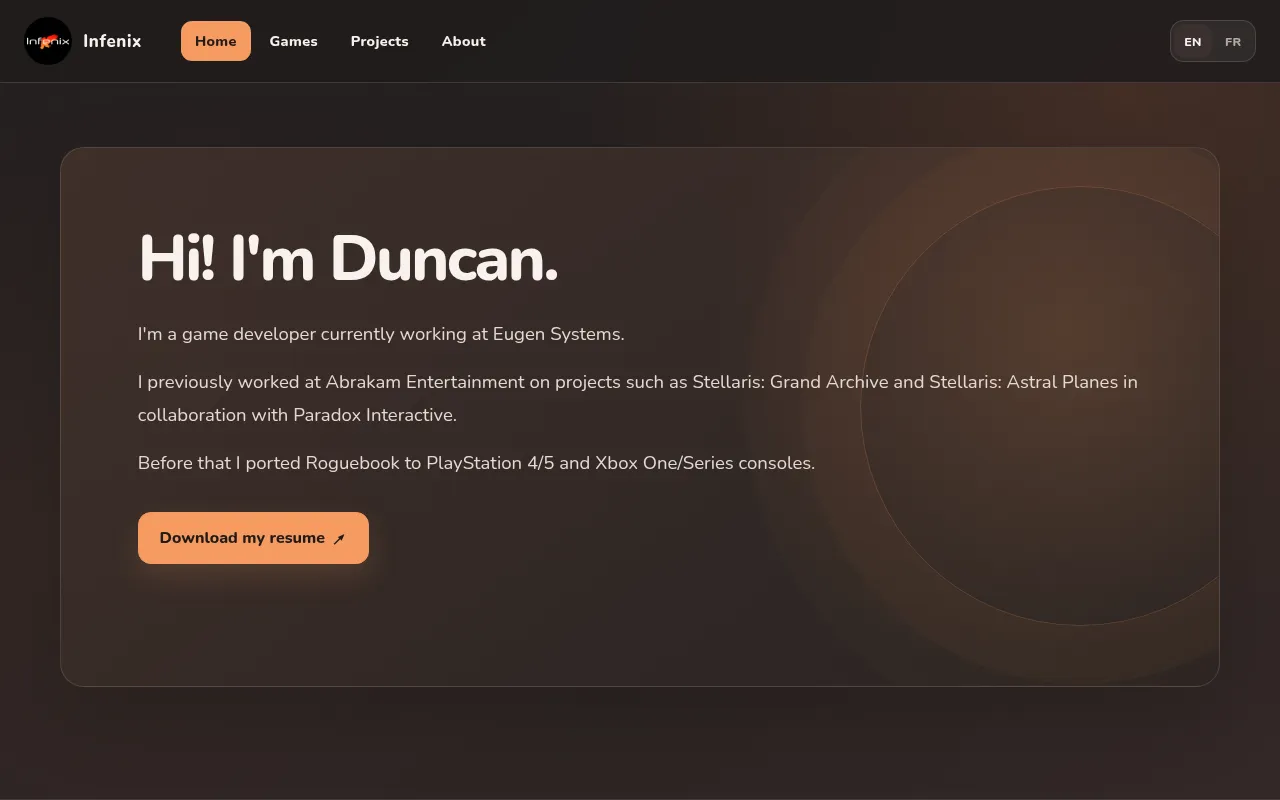Click the Download my resume button
This screenshot has width=1280, height=800.
[x=253, y=538]
